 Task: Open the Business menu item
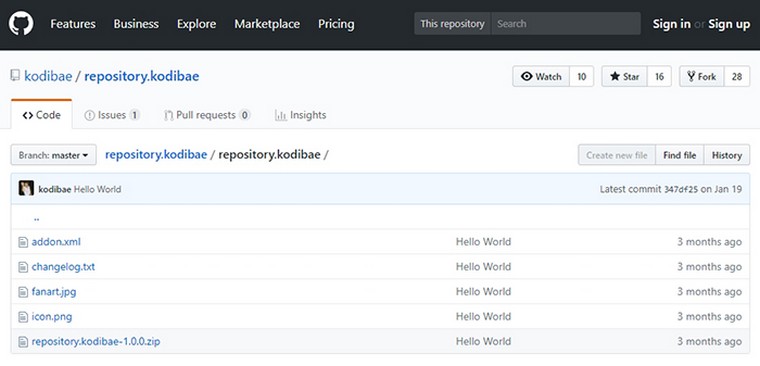[x=136, y=24]
